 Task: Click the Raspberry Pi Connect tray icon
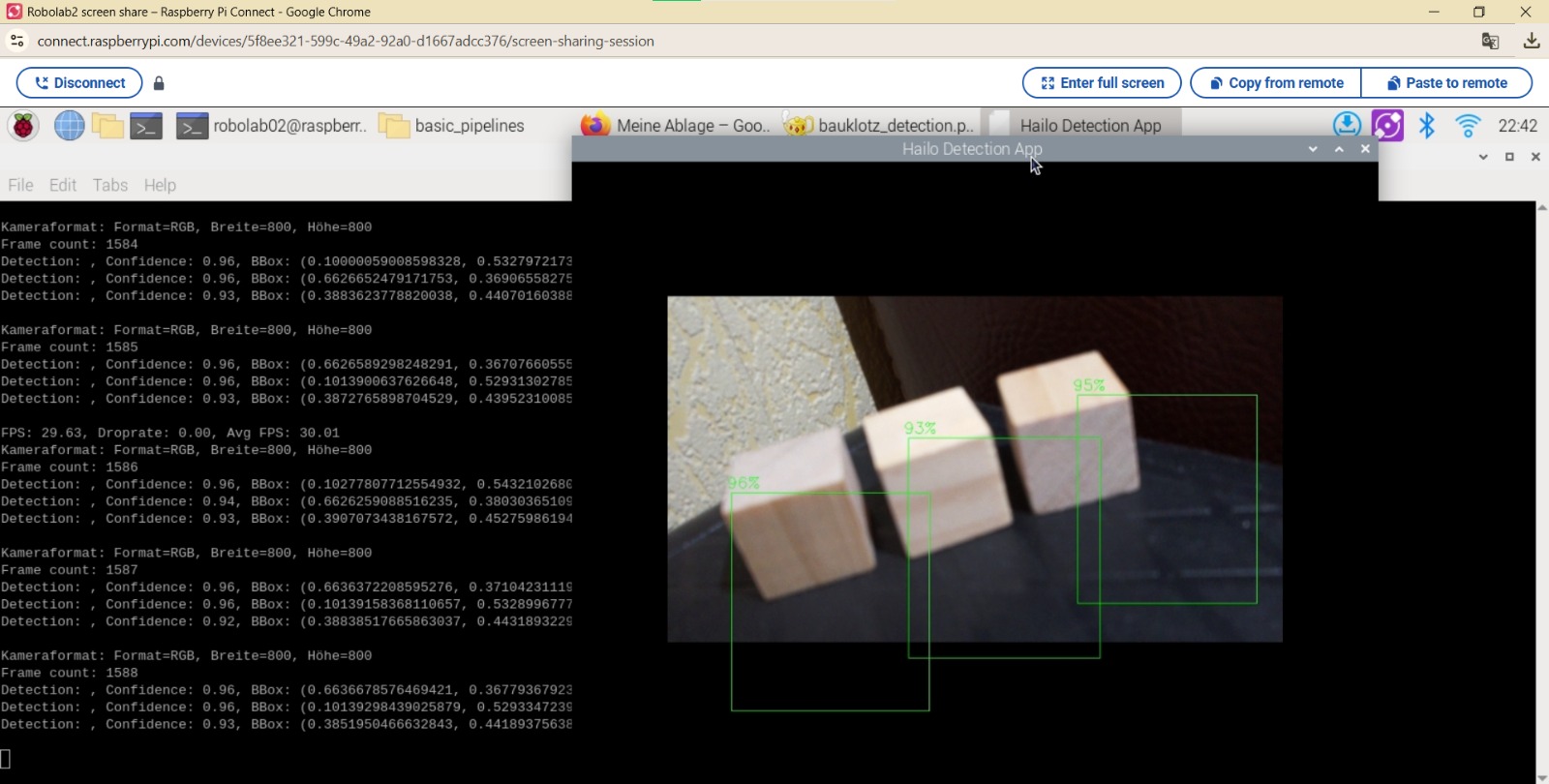click(1387, 126)
